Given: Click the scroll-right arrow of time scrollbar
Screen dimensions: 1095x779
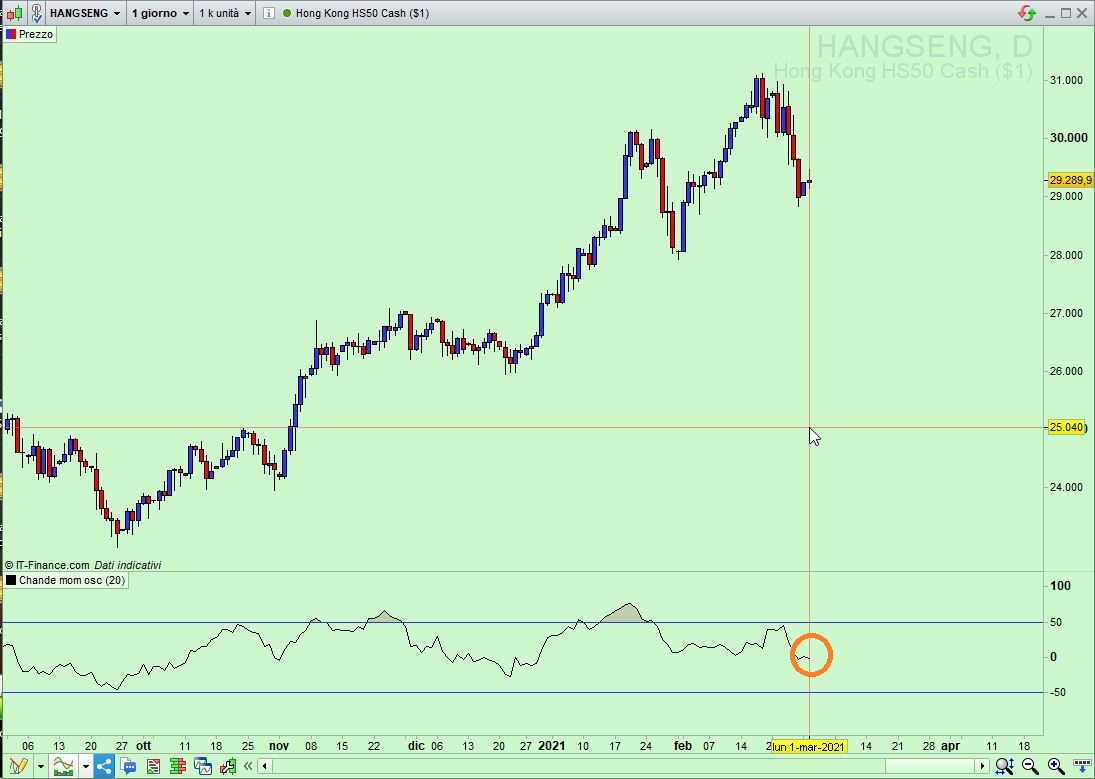Looking at the screenshot, I should click(983, 766).
